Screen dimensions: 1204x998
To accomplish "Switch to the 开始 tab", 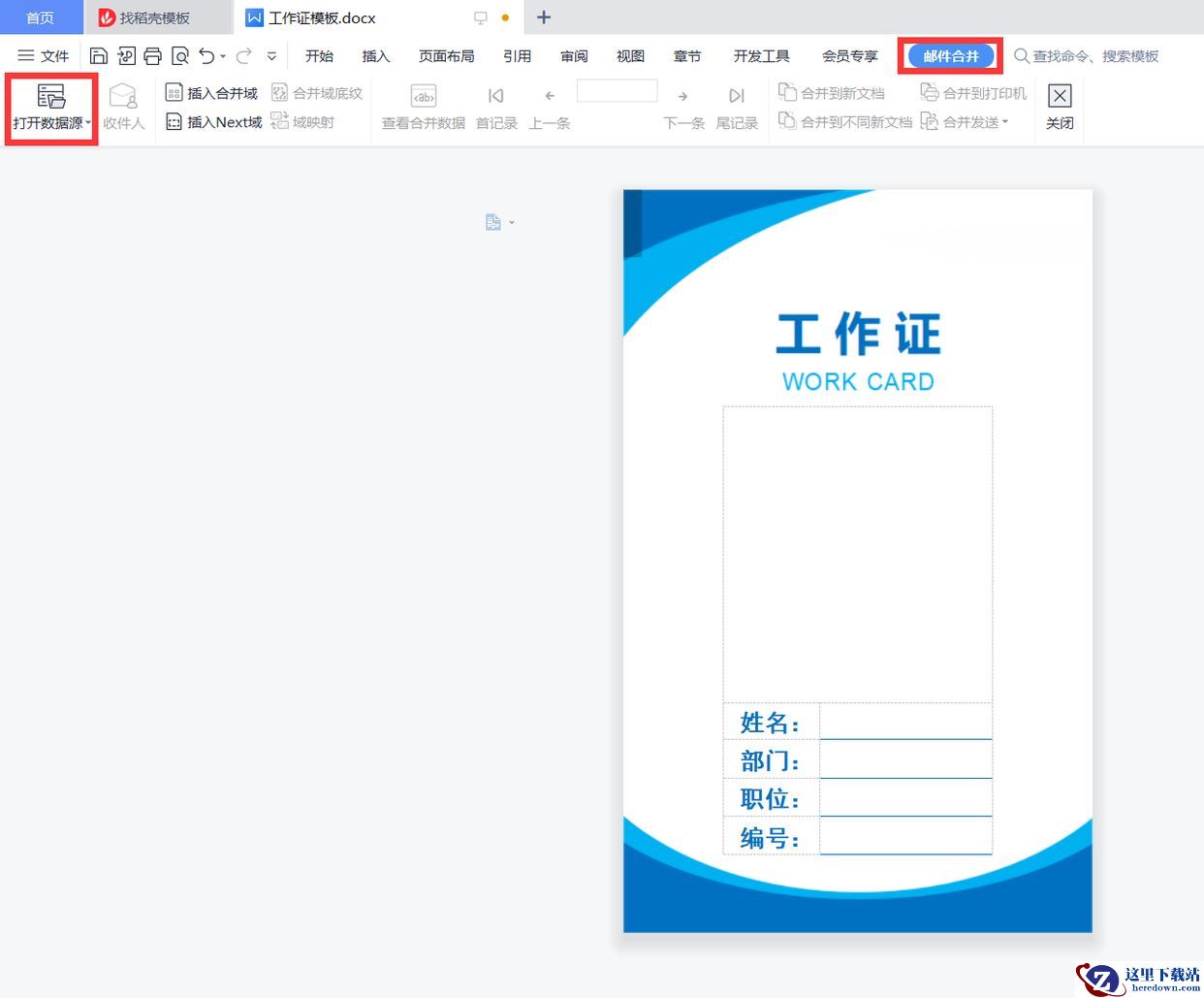I will [319, 56].
